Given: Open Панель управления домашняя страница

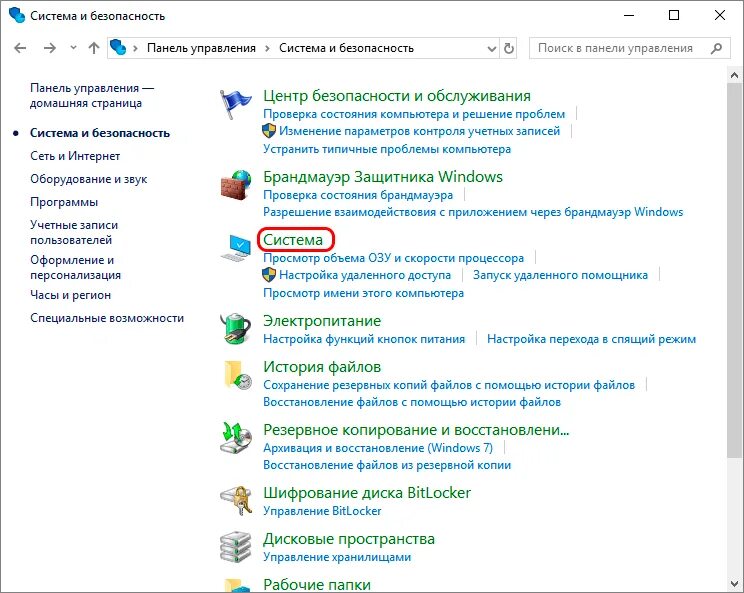Looking at the screenshot, I should pyautogui.click(x=92, y=95).
